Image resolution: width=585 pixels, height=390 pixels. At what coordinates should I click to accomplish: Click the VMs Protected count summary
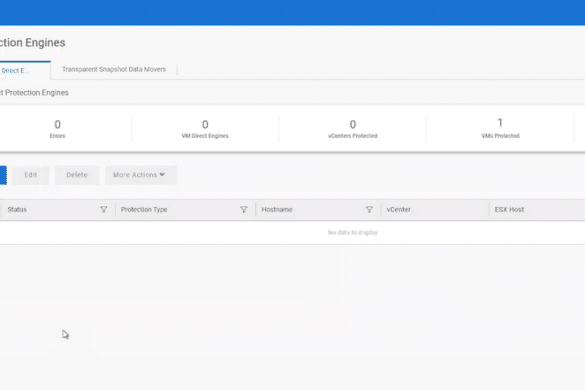500,128
